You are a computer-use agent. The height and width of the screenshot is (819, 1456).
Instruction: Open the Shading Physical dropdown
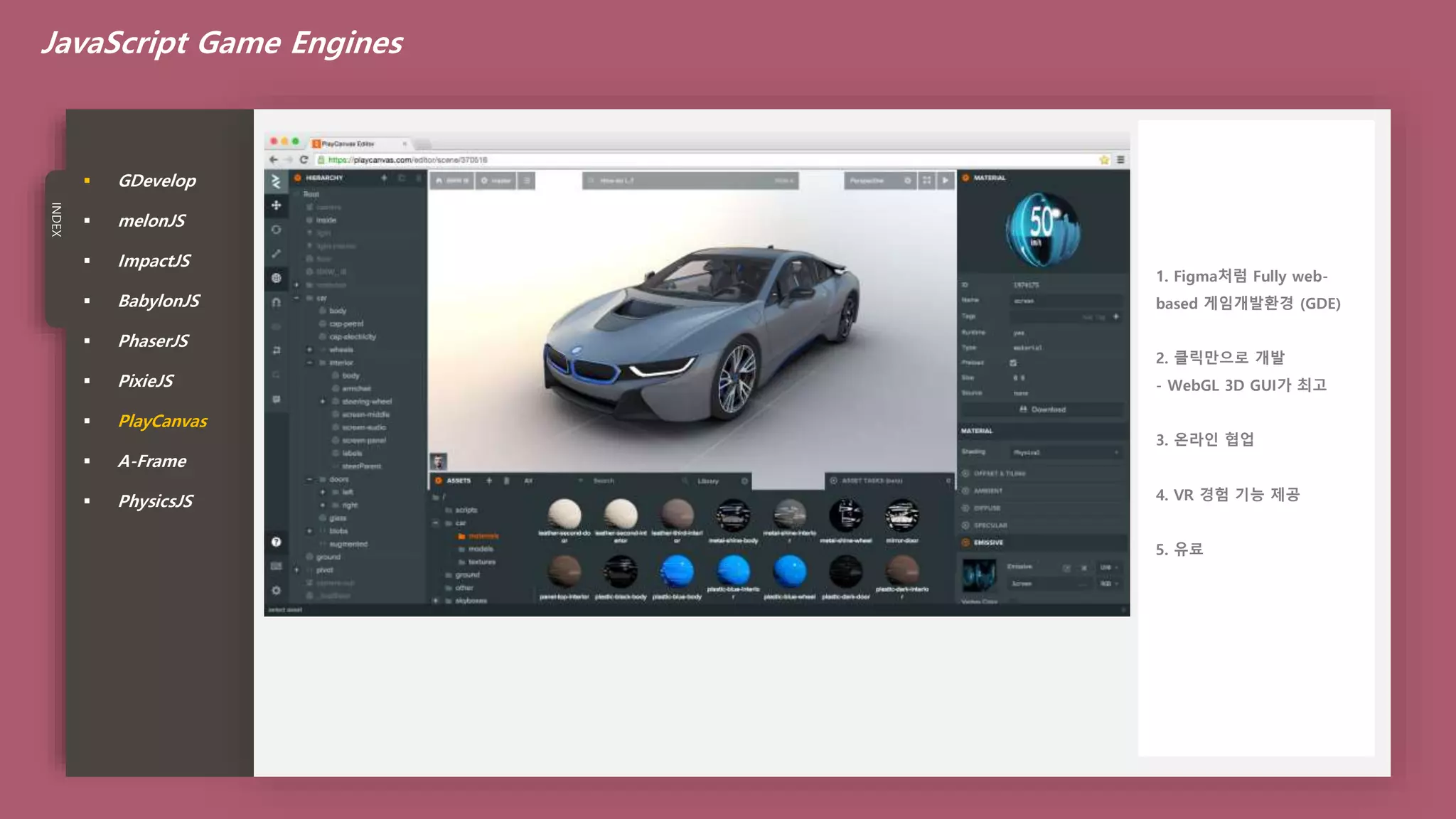(x=1066, y=452)
